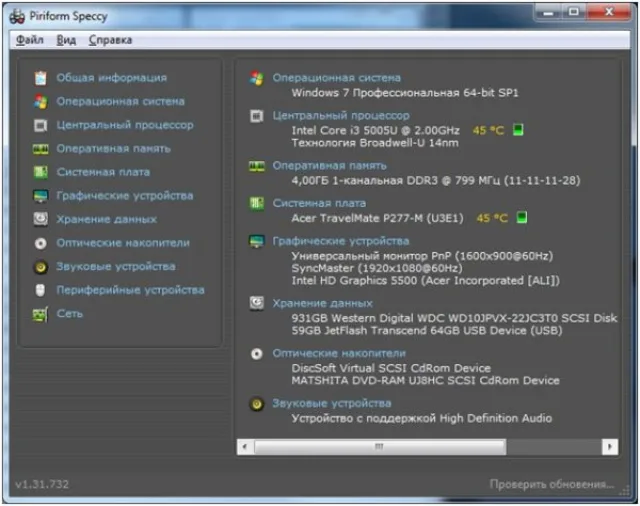
Task: Click the CPU 45 °C temperature value
Action: (489, 131)
